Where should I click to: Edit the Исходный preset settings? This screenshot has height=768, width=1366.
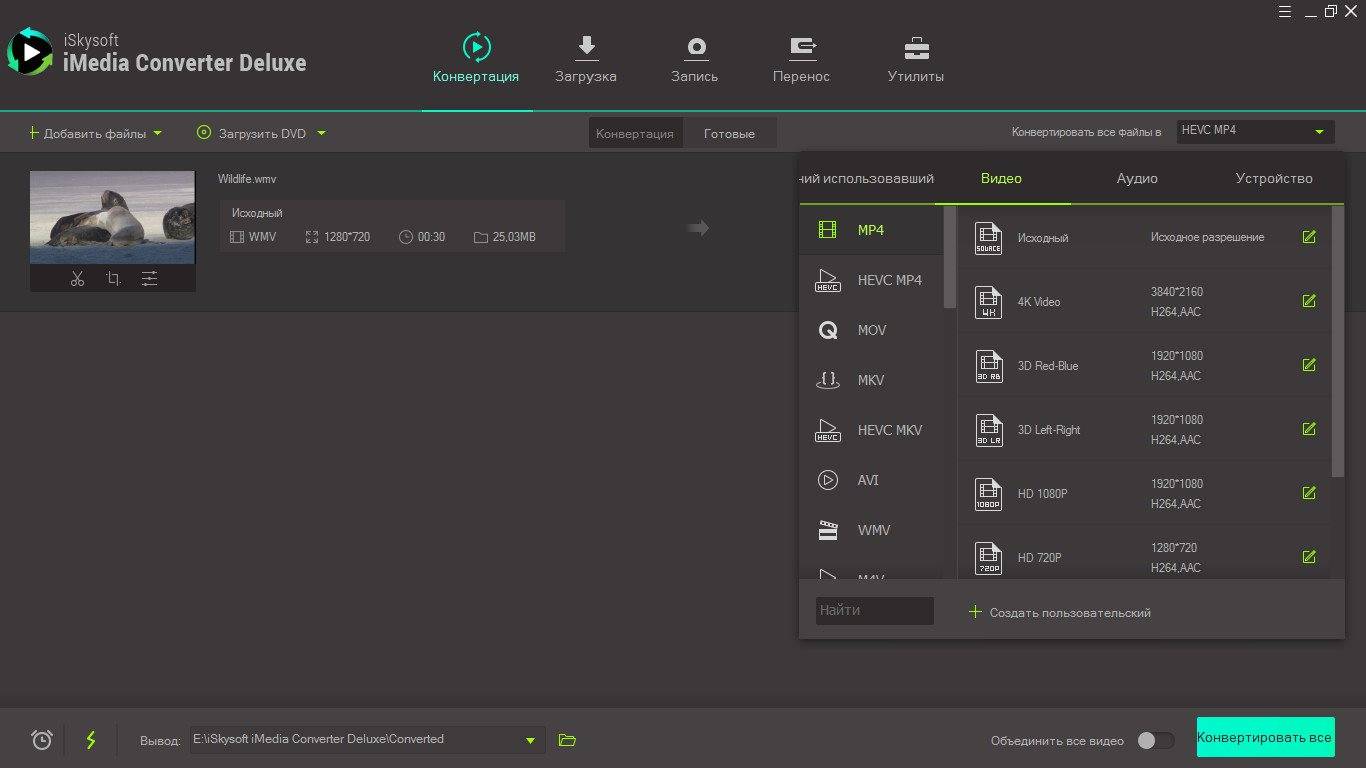tap(1309, 237)
